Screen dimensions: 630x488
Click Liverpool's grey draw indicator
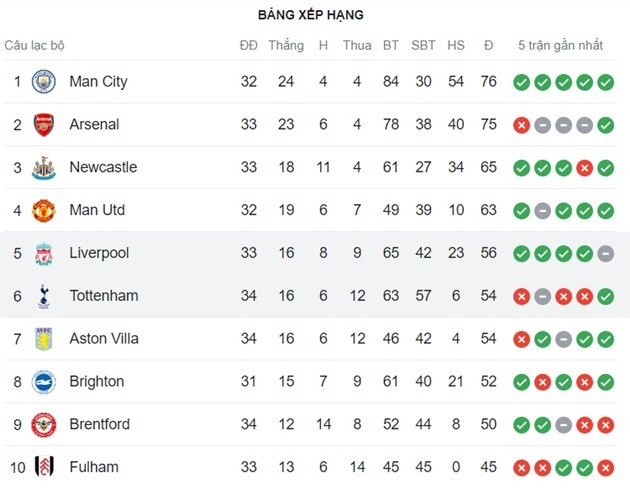(x=605, y=254)
